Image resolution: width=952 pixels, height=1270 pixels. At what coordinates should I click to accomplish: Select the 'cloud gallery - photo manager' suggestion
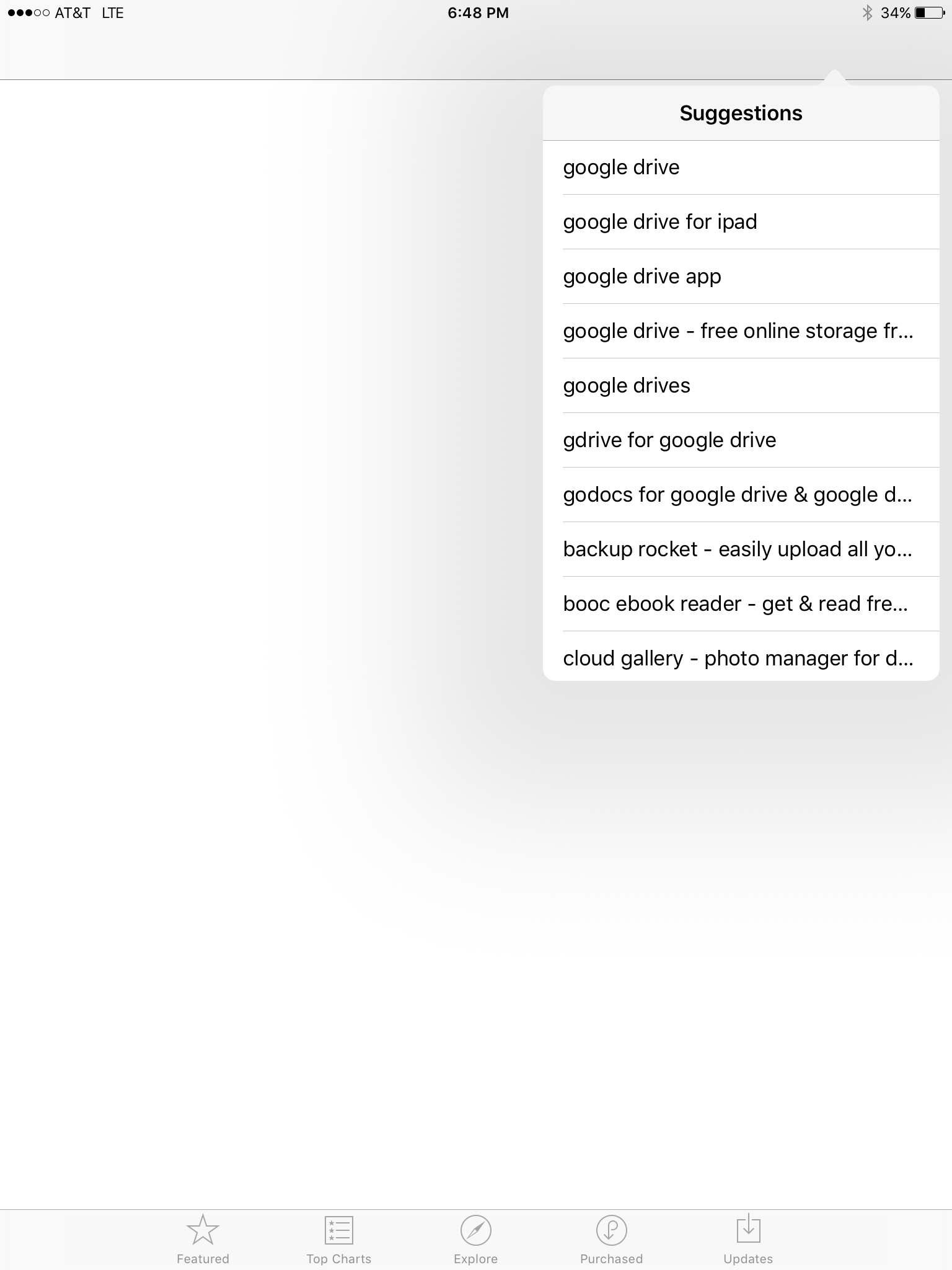(x=741, y=657)
